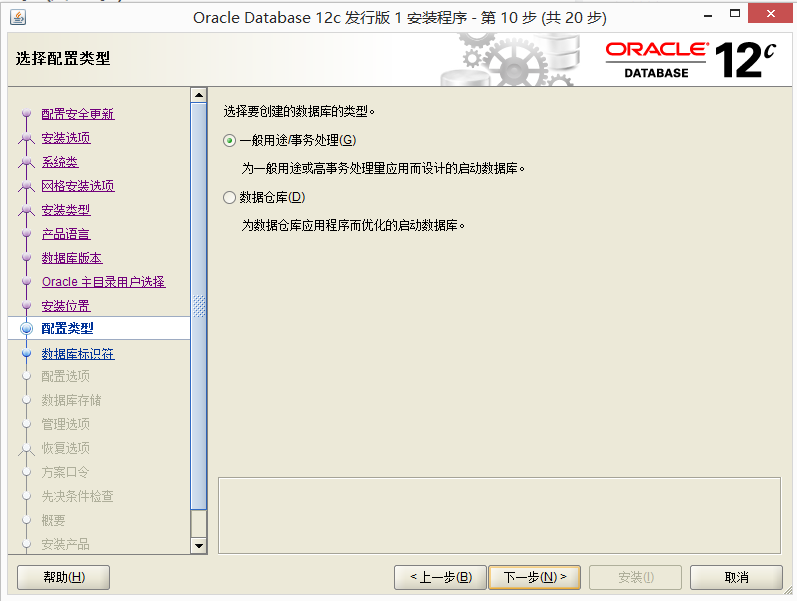This screenshot has width=797, height=601.
Task: Click the greyed 恢复选项 step text
Action: (x=66, y=448)
